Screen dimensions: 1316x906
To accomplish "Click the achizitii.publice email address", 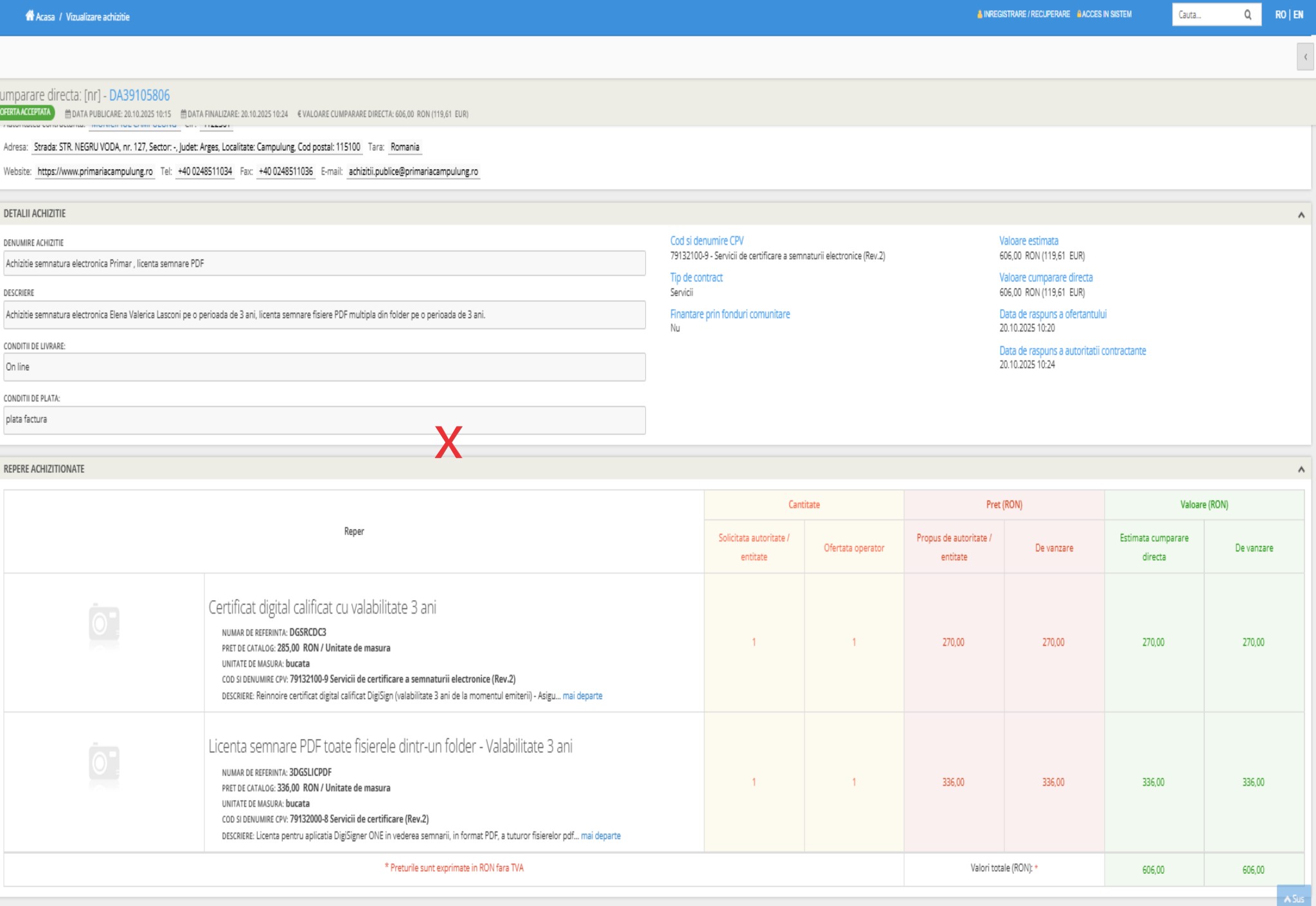I will tap(413, 172).
